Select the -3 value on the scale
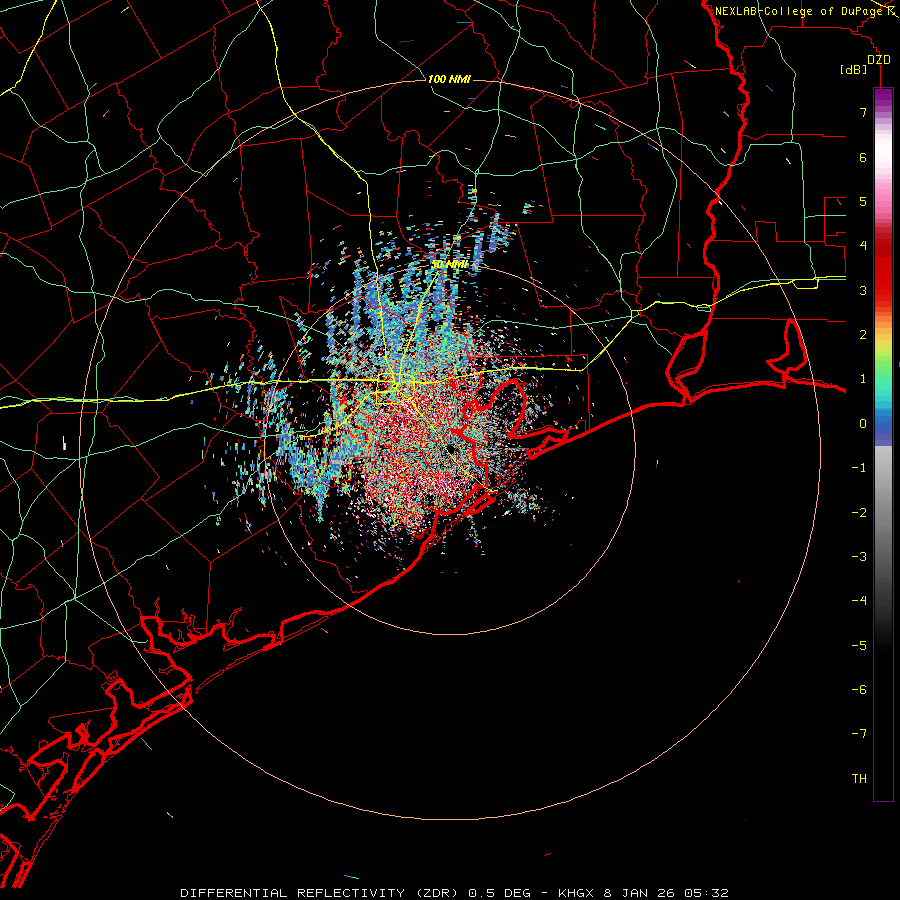The height and width of the screenshot is (900, 900). click(859, 557)
